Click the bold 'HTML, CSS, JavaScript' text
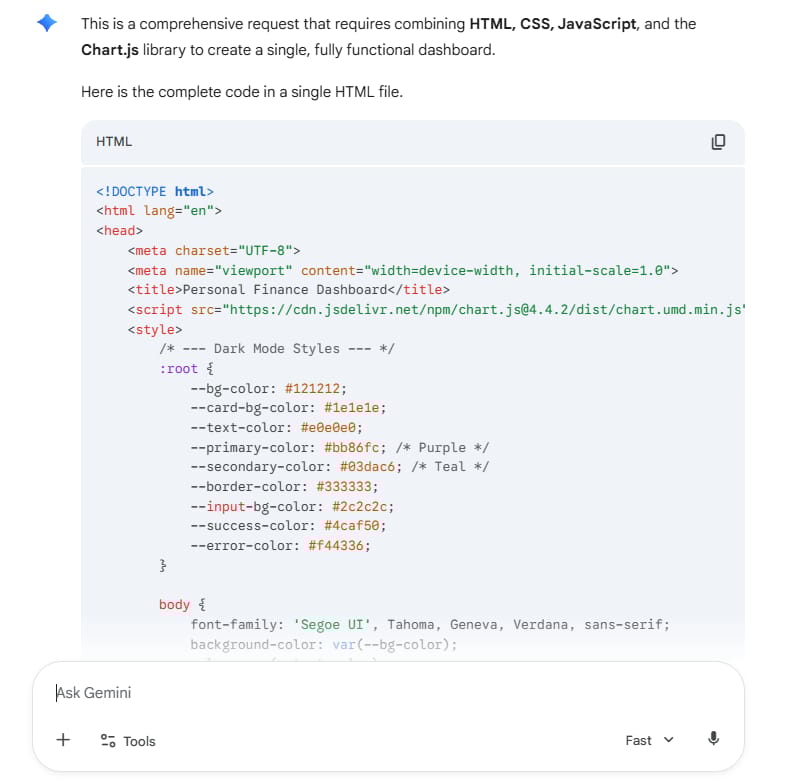This screenshot has height=782, width=795. (553, 24)
